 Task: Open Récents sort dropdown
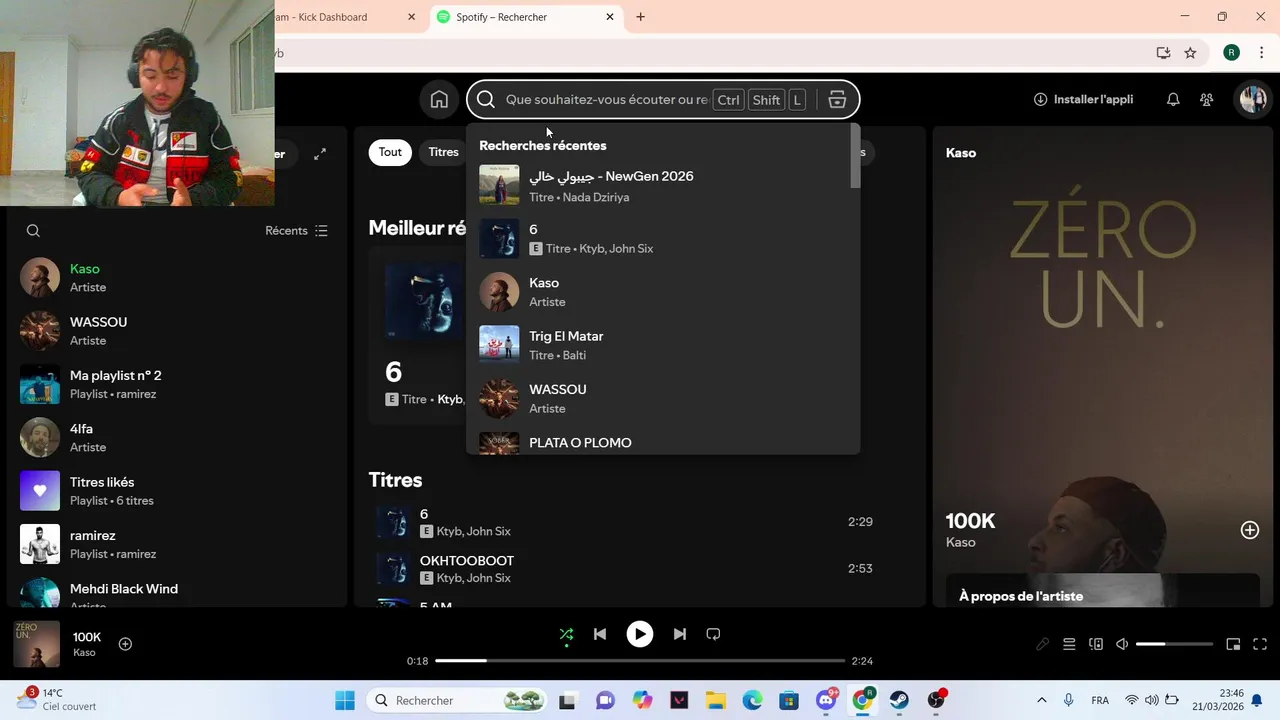(x=296, y=231)
